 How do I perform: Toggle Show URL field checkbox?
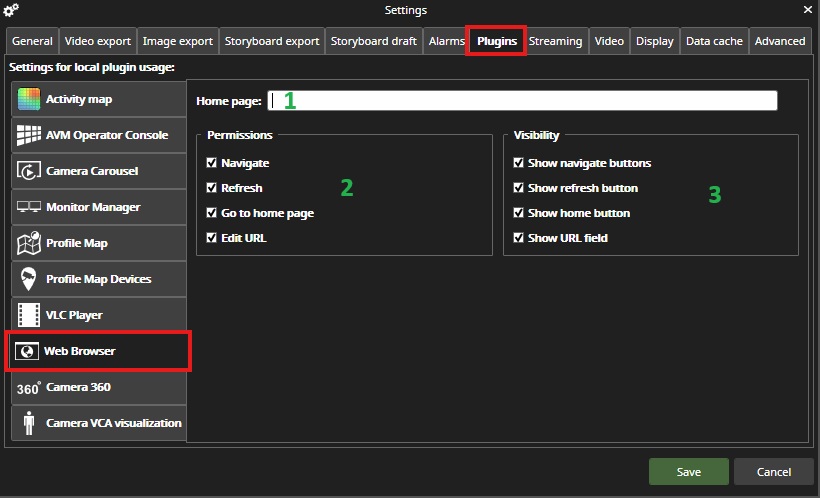click(x=518, y=237)
